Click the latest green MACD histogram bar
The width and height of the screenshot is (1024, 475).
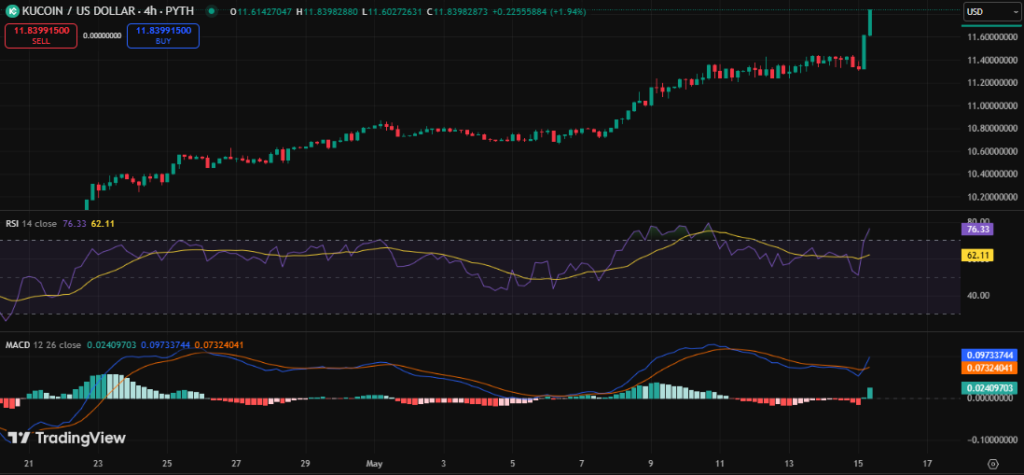coord(870,393)
